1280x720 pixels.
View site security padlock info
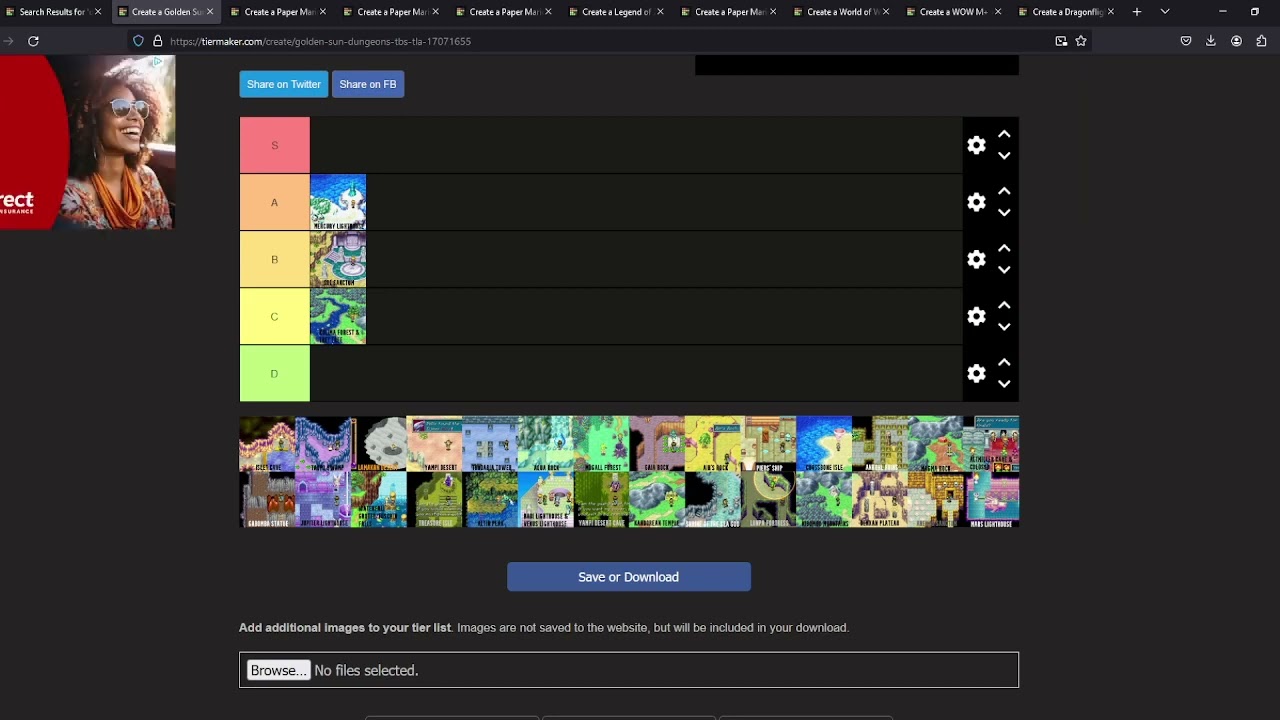(157, 41)
